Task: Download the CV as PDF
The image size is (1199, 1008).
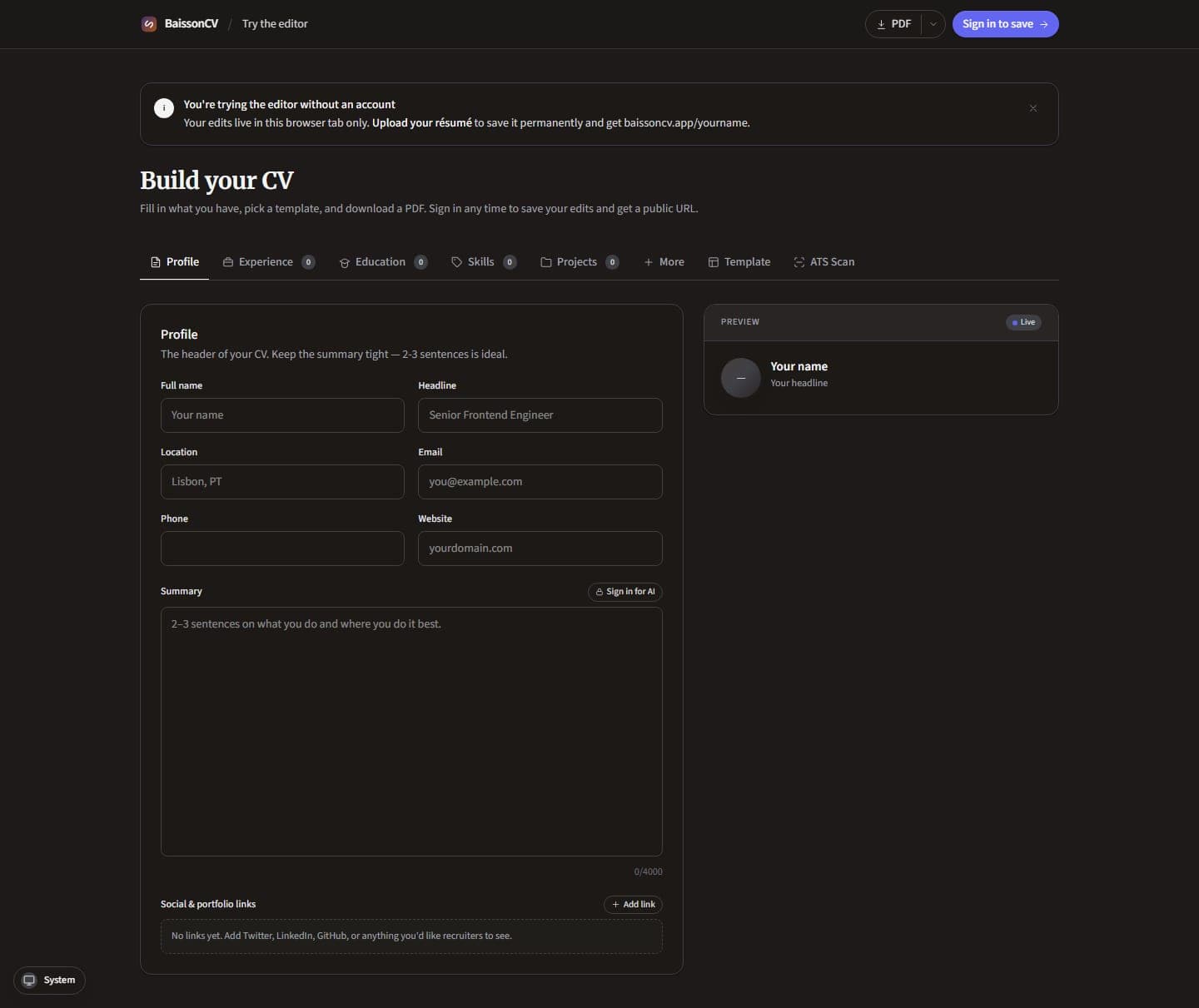Action: [x=894, y=24]
